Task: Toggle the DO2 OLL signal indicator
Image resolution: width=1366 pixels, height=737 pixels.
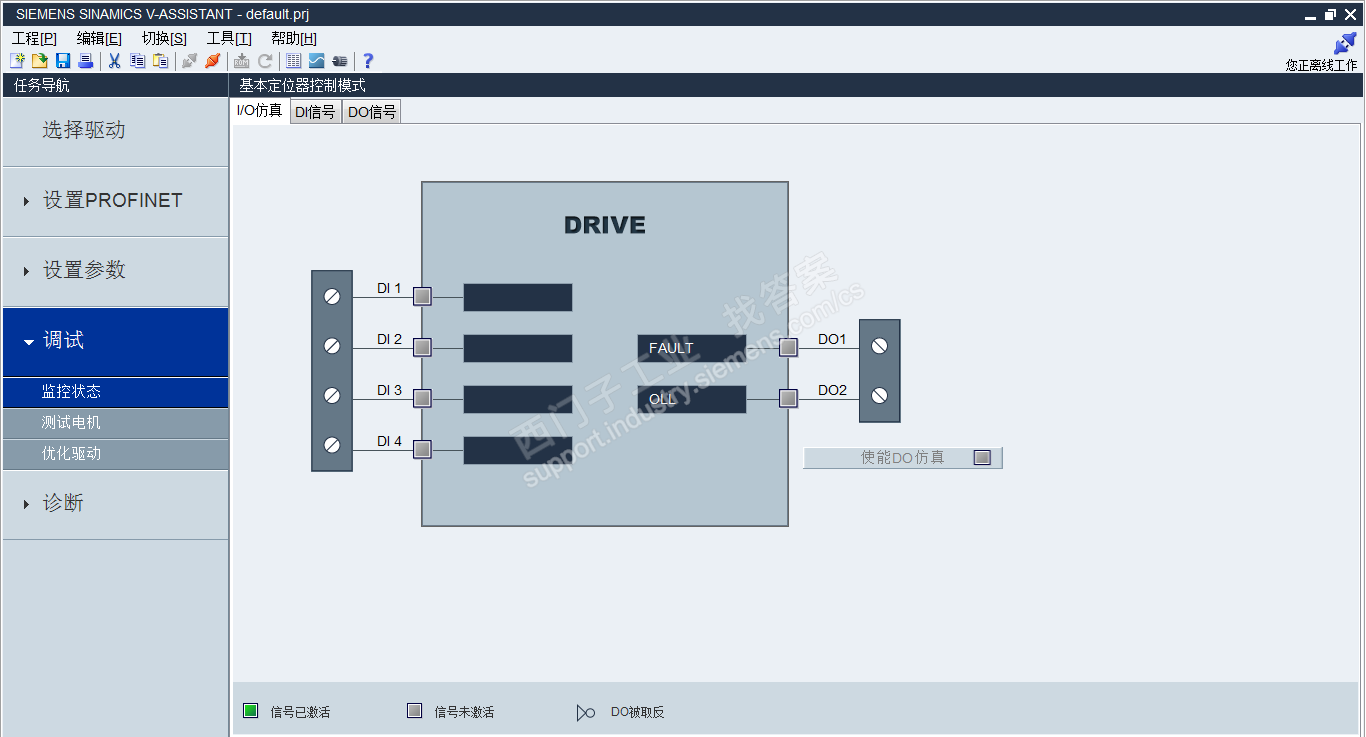Action: (788, 398)
